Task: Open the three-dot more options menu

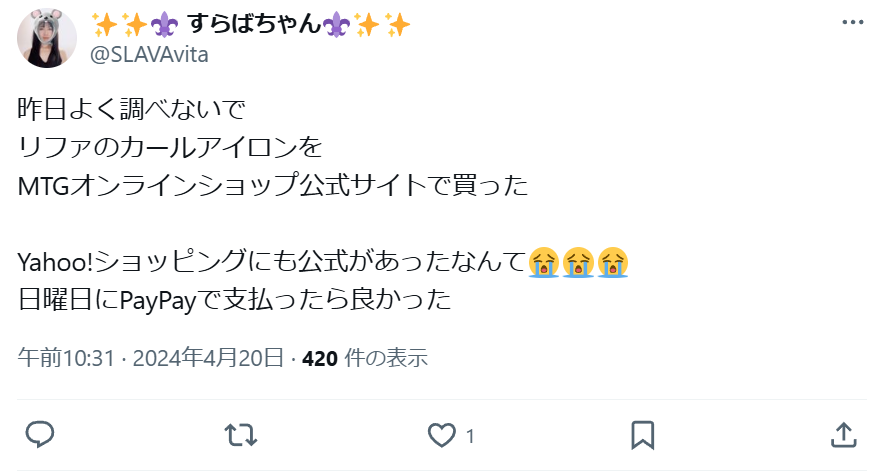Action: [x=853, y=23]
